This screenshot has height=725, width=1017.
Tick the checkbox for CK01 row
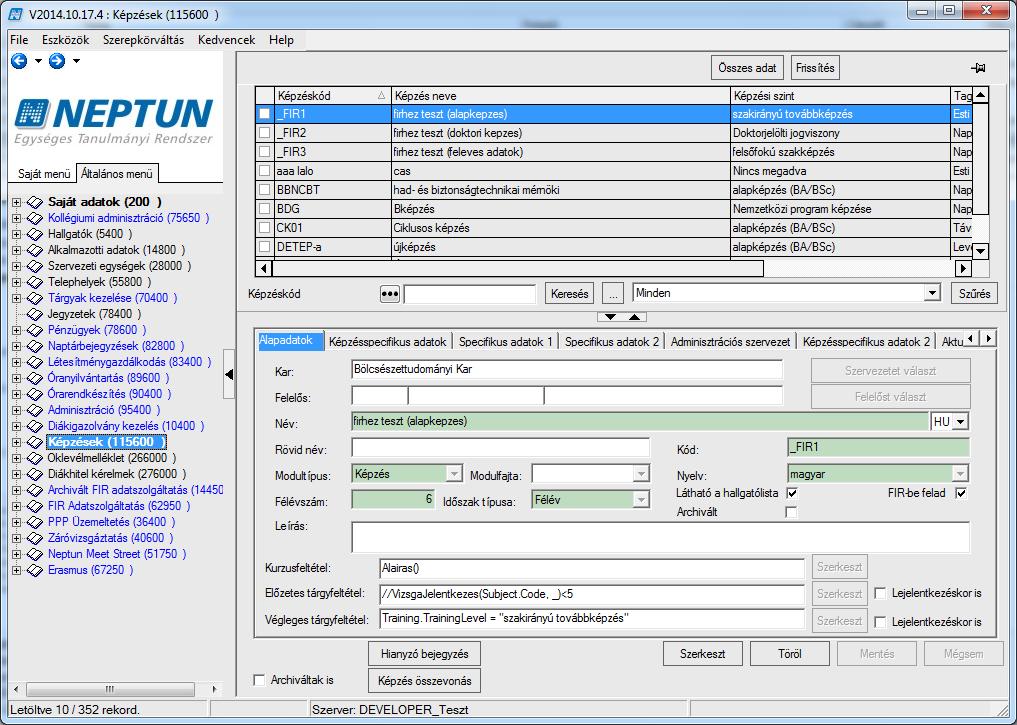pyautogui.click(x=265, y=228)
